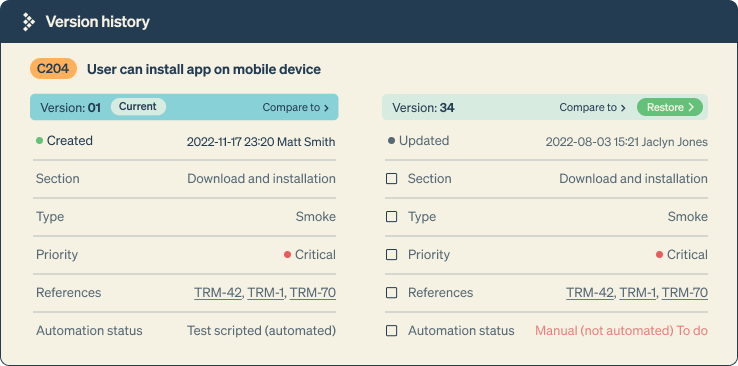Tick the Automation status checkbox
The height and width of the screenshot is (366, 738).
pos(391,331)
